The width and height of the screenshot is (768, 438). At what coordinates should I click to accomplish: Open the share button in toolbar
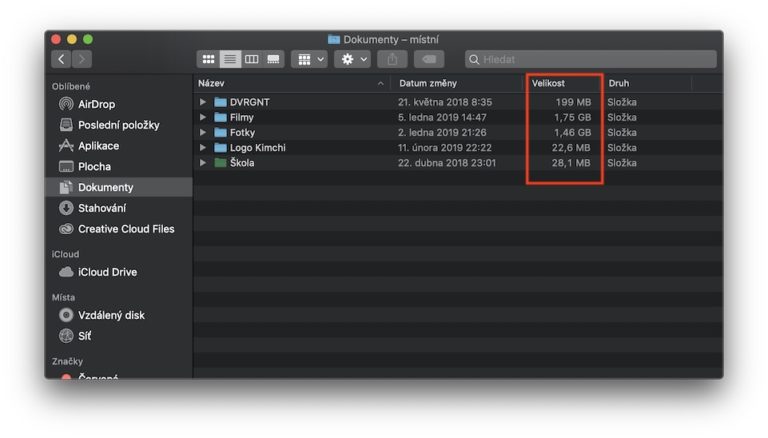(x=392, y=59)
